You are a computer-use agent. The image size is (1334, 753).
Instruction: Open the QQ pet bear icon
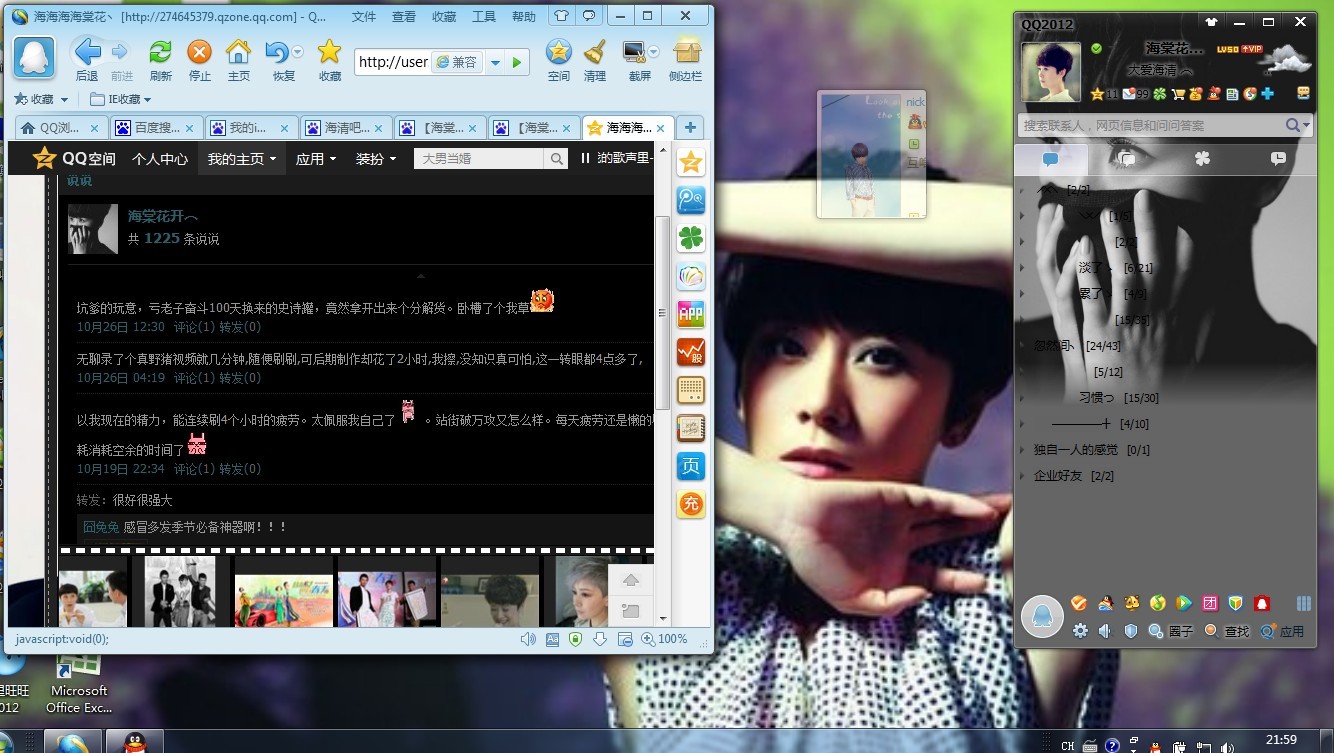click(x=1132, y=603)
